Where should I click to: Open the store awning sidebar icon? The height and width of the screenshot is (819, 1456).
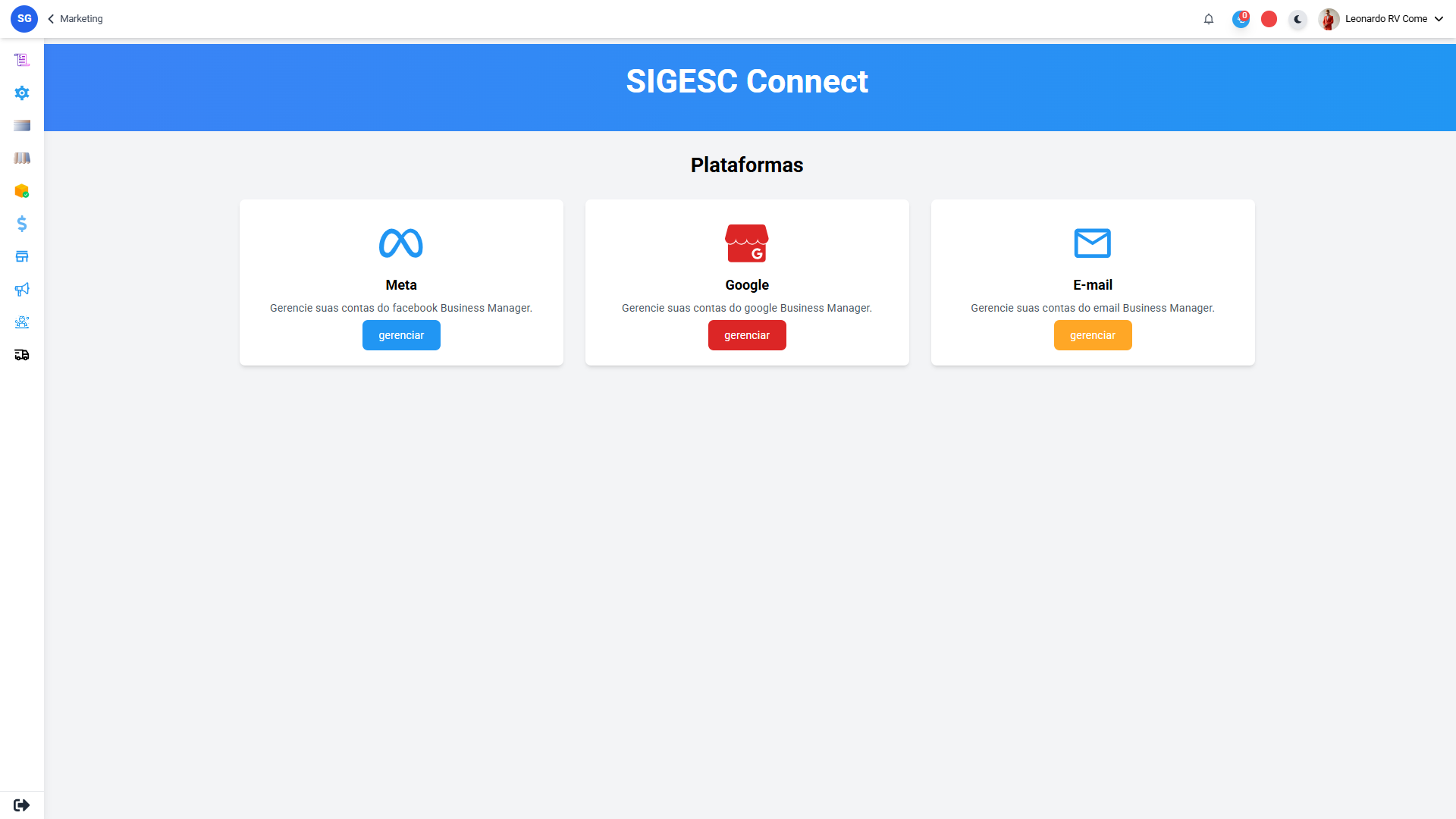pyautogui.click(x=22, y=158)
